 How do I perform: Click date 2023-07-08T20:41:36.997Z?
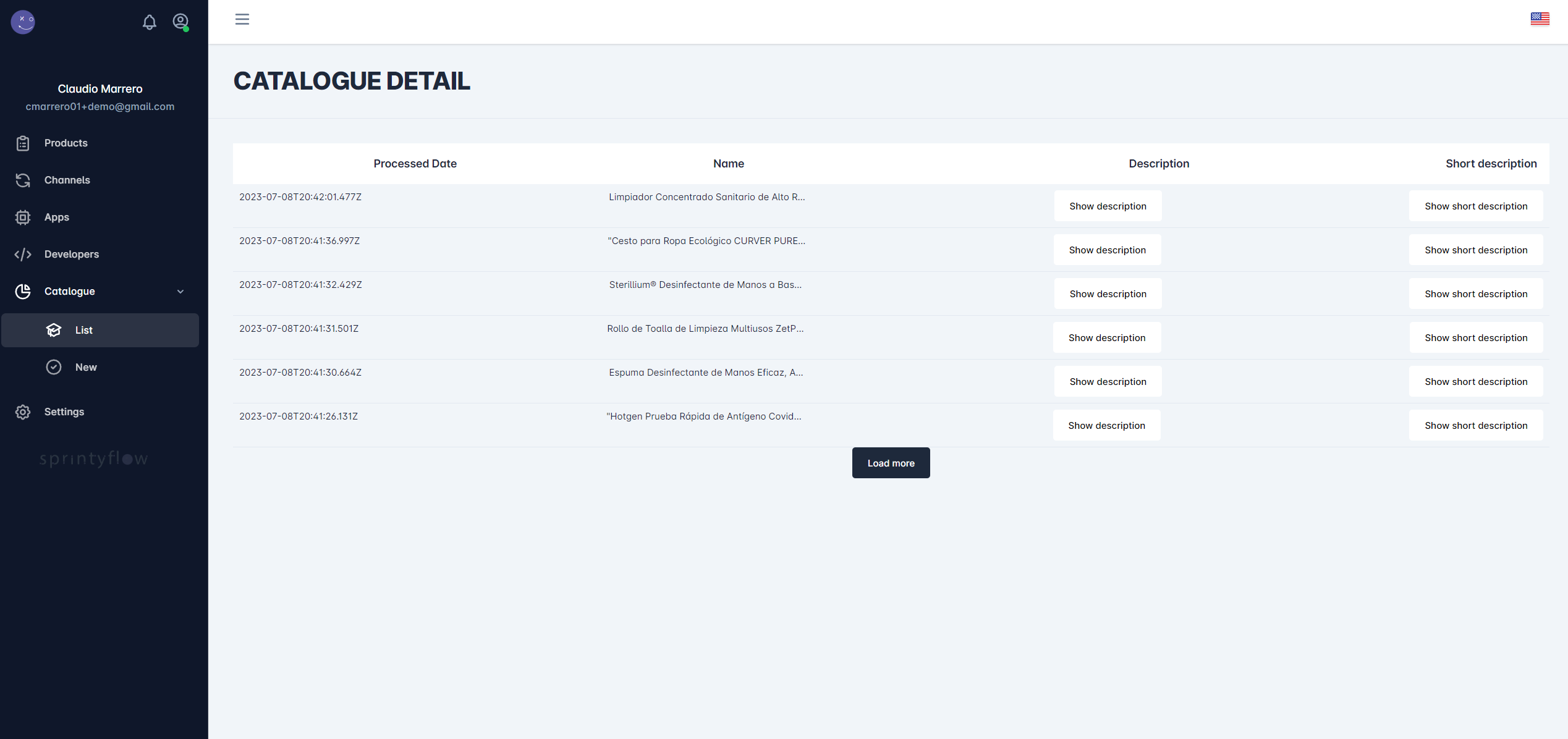pos(299,241)
